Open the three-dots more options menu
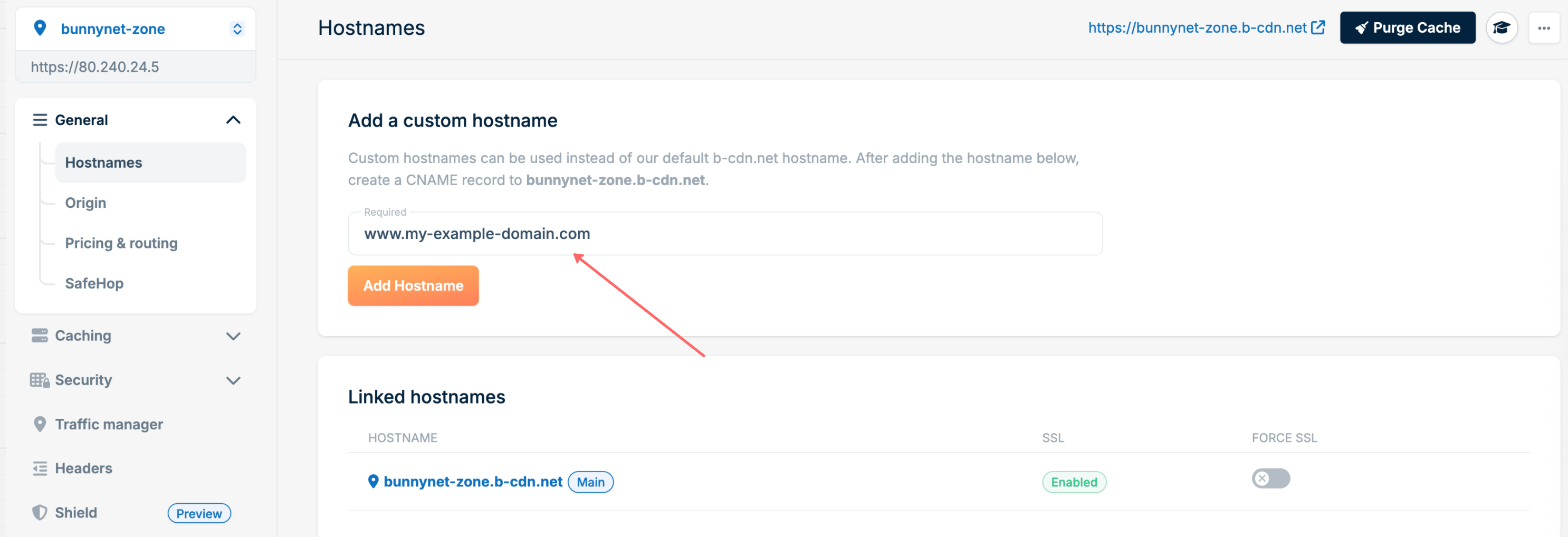Viewport: 1568px width, 537px height. point(1544,28)
